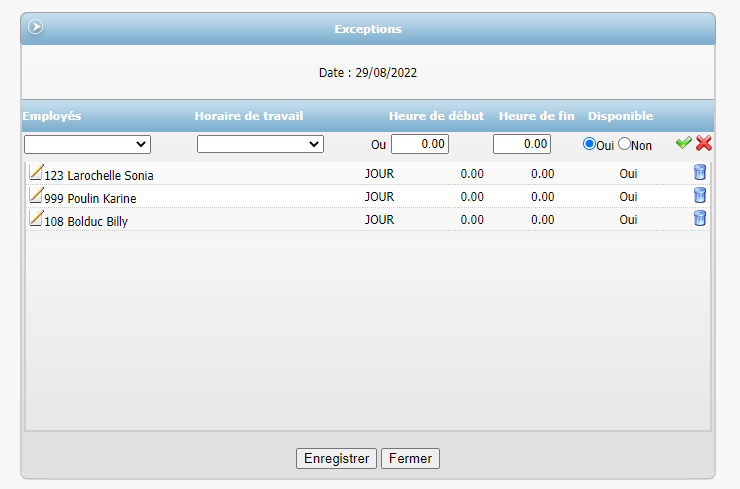Click the Heure de début input field

[x=420, y=144]
